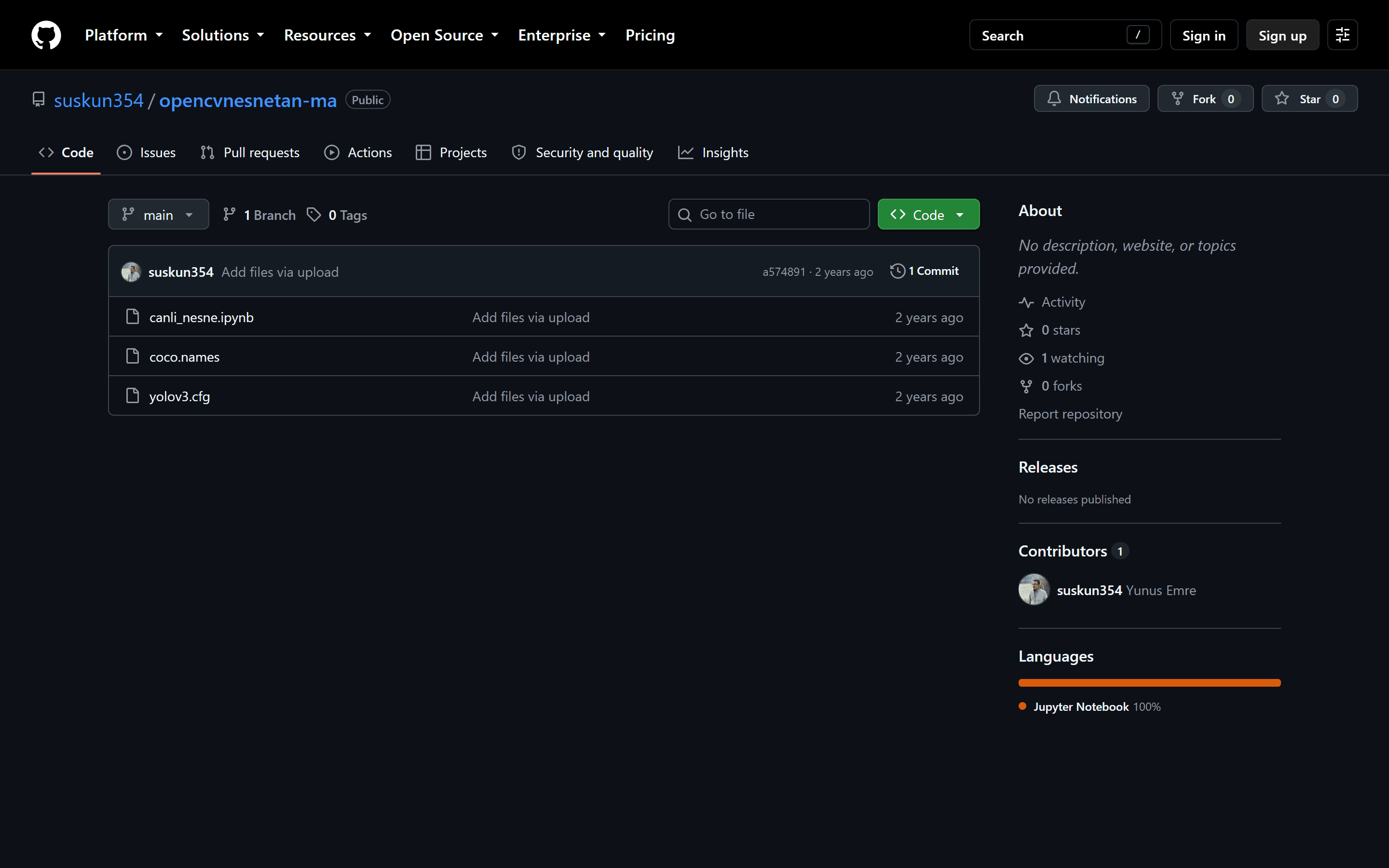Expand the Platform menu
Image resolution: width=1389 pixels, height=868 pixels.
click(x=124, y=35)
